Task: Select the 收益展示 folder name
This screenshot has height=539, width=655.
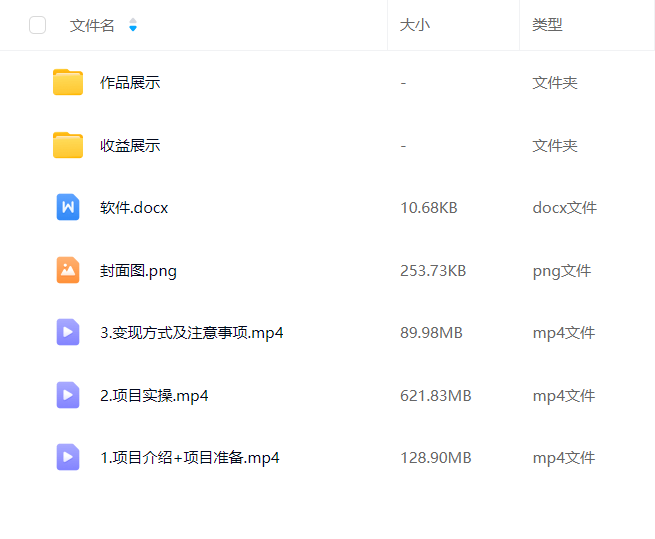Action: 130,146
